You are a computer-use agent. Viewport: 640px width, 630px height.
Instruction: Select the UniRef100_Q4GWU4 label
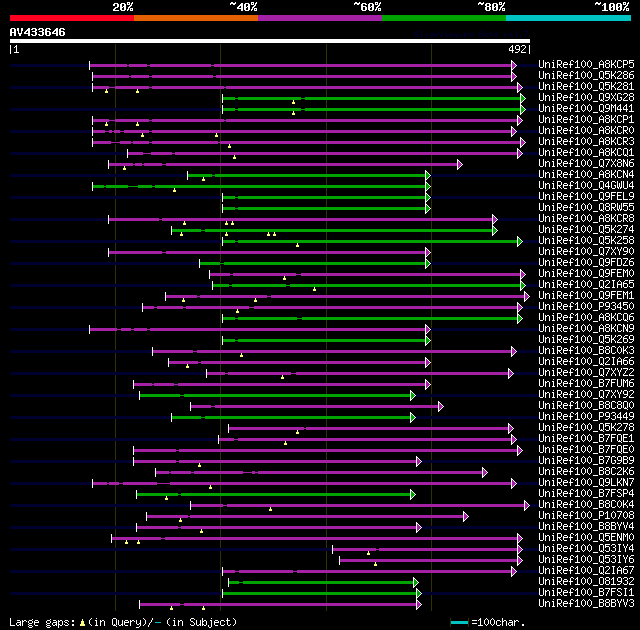[586, 186]
